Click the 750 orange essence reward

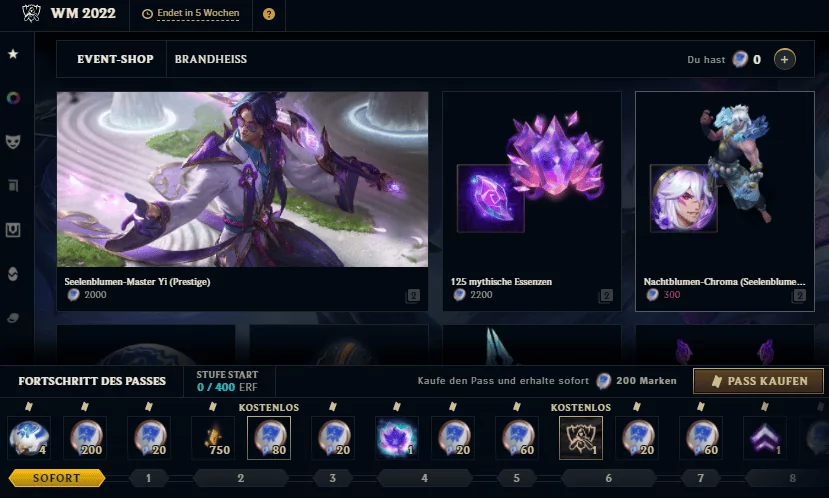click(213, 438)
